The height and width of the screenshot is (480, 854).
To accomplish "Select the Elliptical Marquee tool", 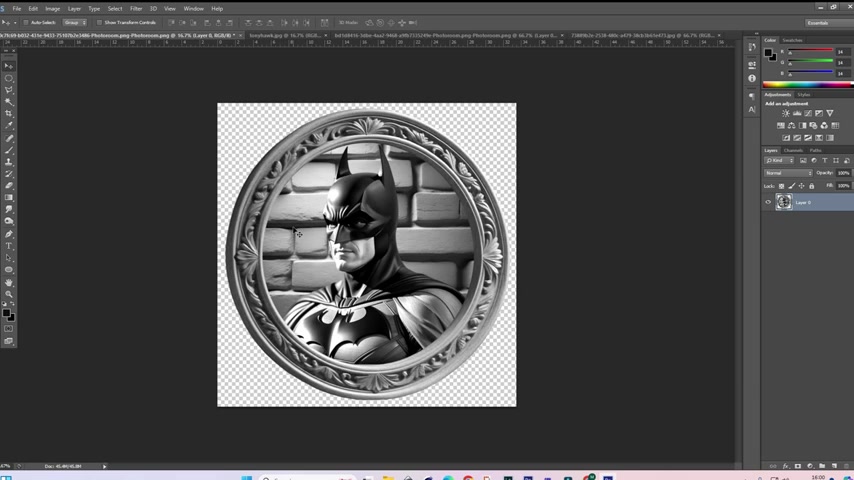I will (9, 78).
